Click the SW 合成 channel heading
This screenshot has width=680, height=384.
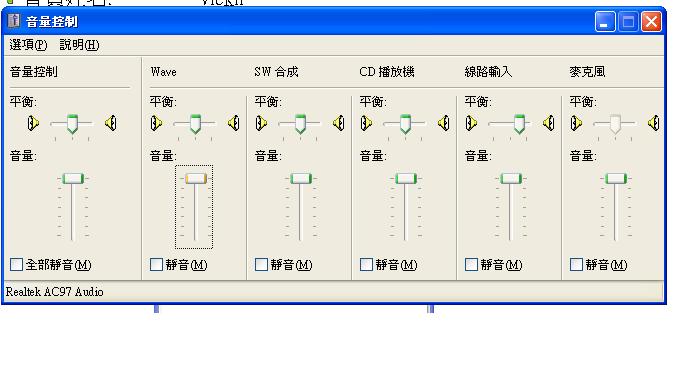(276, 72)
